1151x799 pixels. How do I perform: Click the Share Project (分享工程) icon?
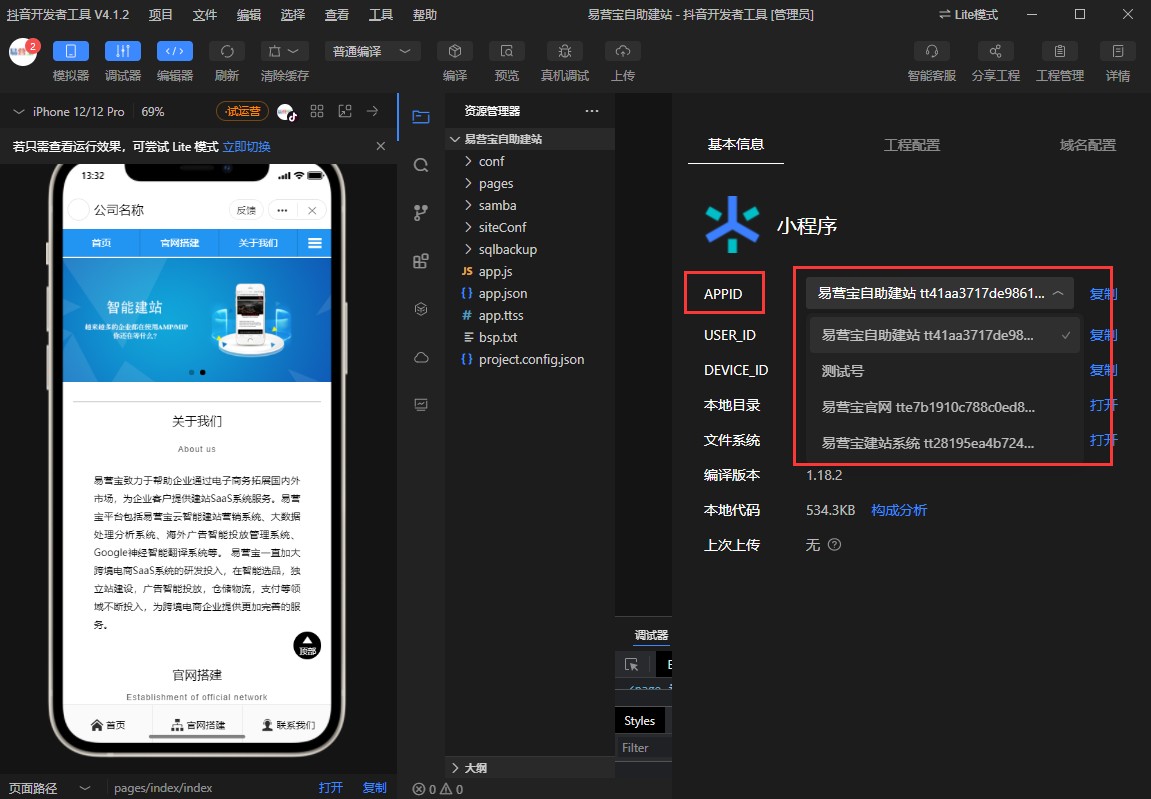pos(995,51)
